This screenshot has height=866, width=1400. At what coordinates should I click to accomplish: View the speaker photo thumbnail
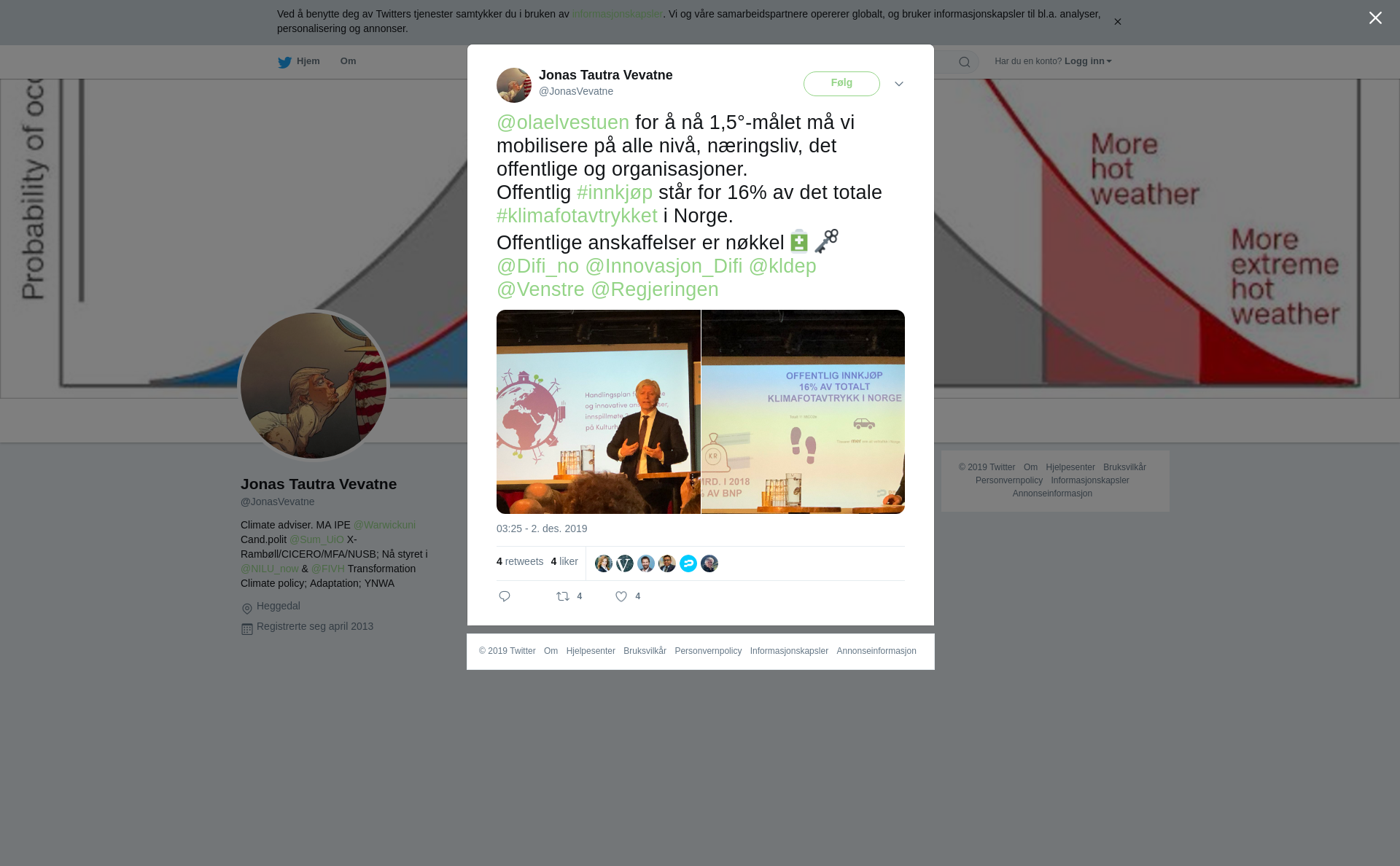[x=598, y=412]
